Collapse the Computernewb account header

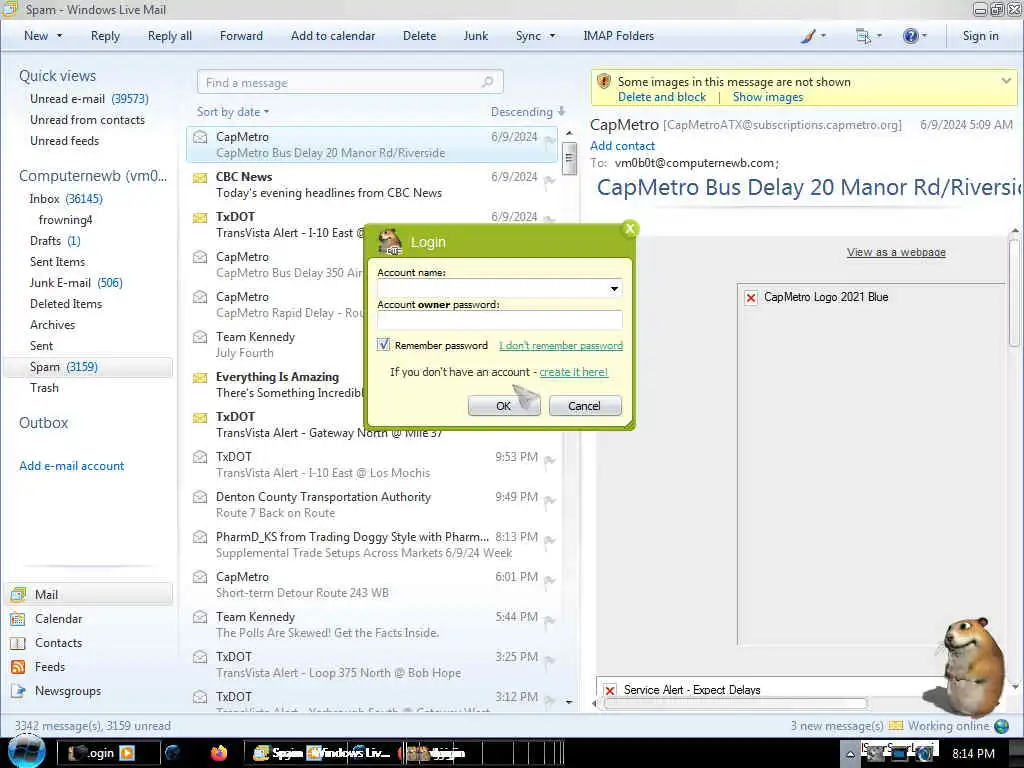click(x=93, y=176)
